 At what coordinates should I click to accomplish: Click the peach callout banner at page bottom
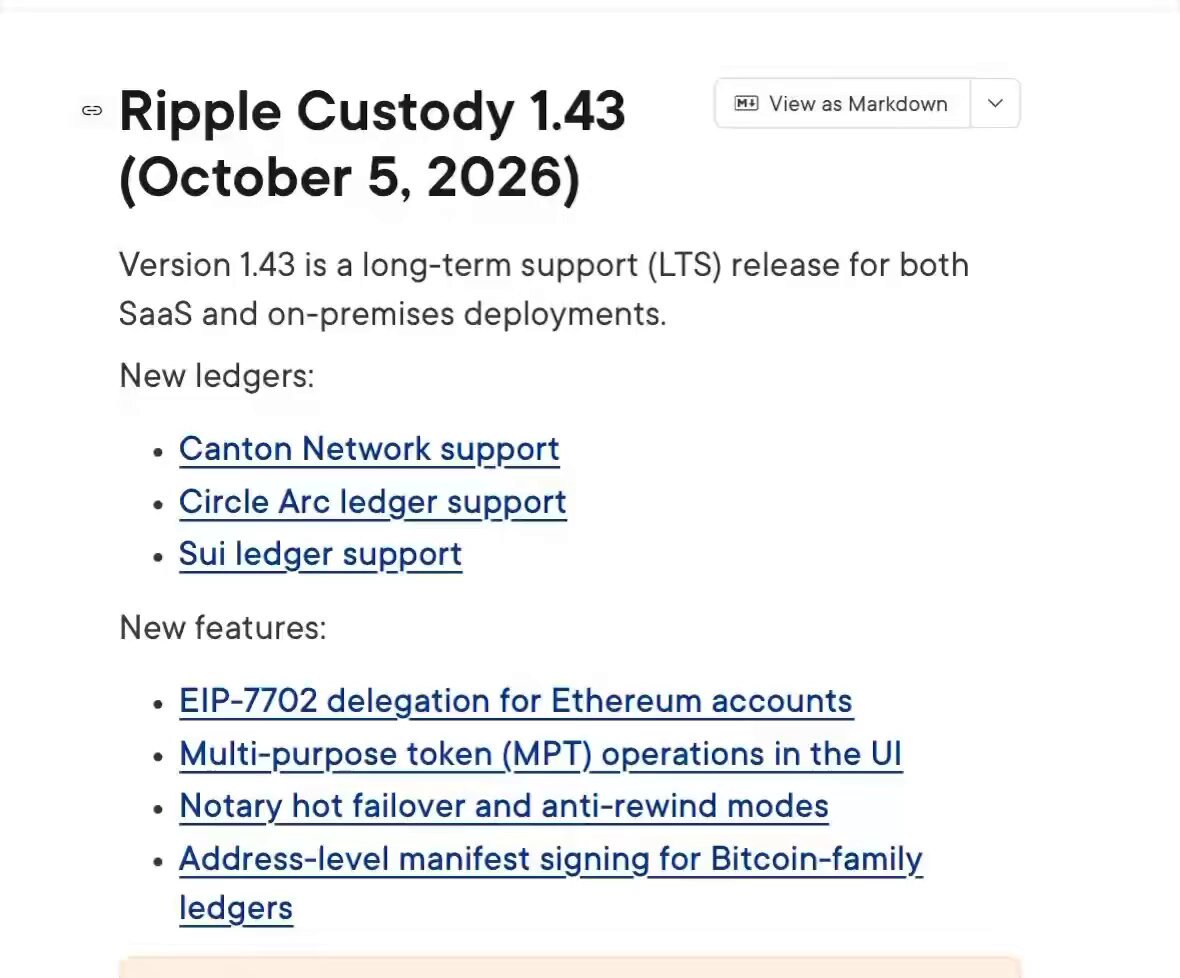[570, 967]
